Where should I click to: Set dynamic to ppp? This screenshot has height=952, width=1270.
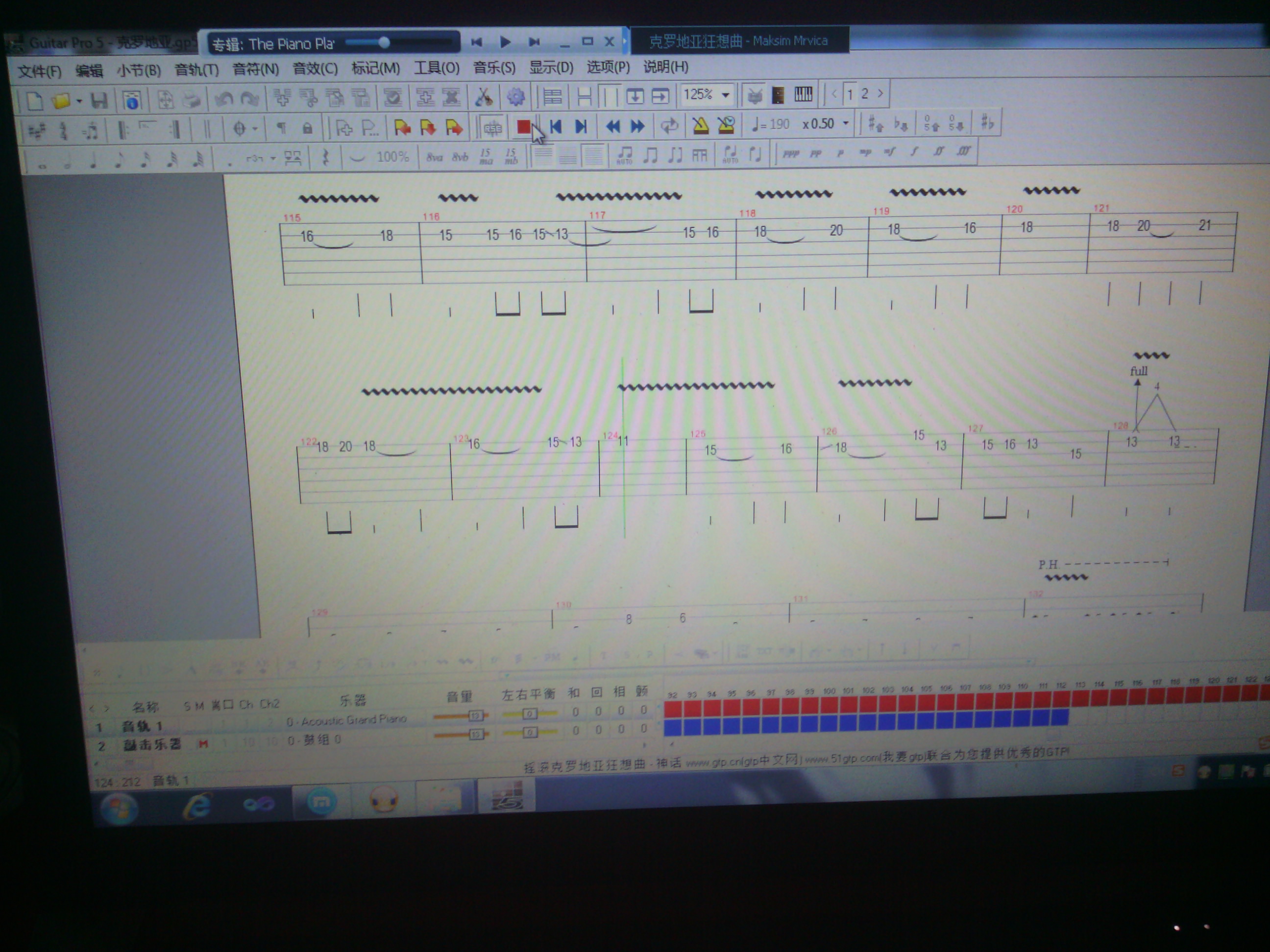point(791,153)
